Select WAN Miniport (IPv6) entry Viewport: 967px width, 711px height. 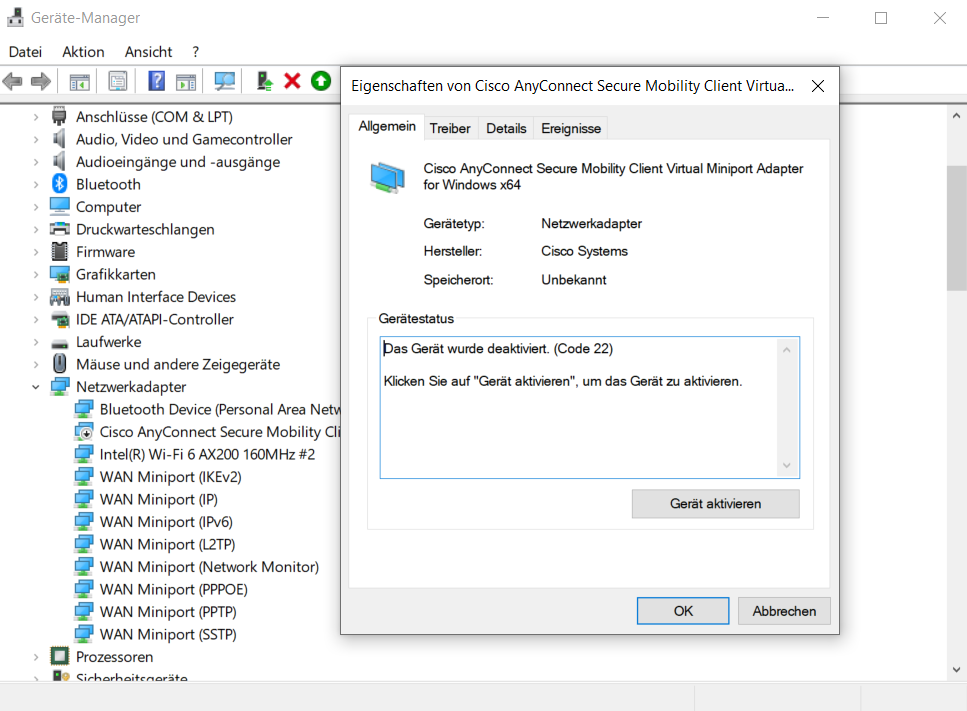166,522
